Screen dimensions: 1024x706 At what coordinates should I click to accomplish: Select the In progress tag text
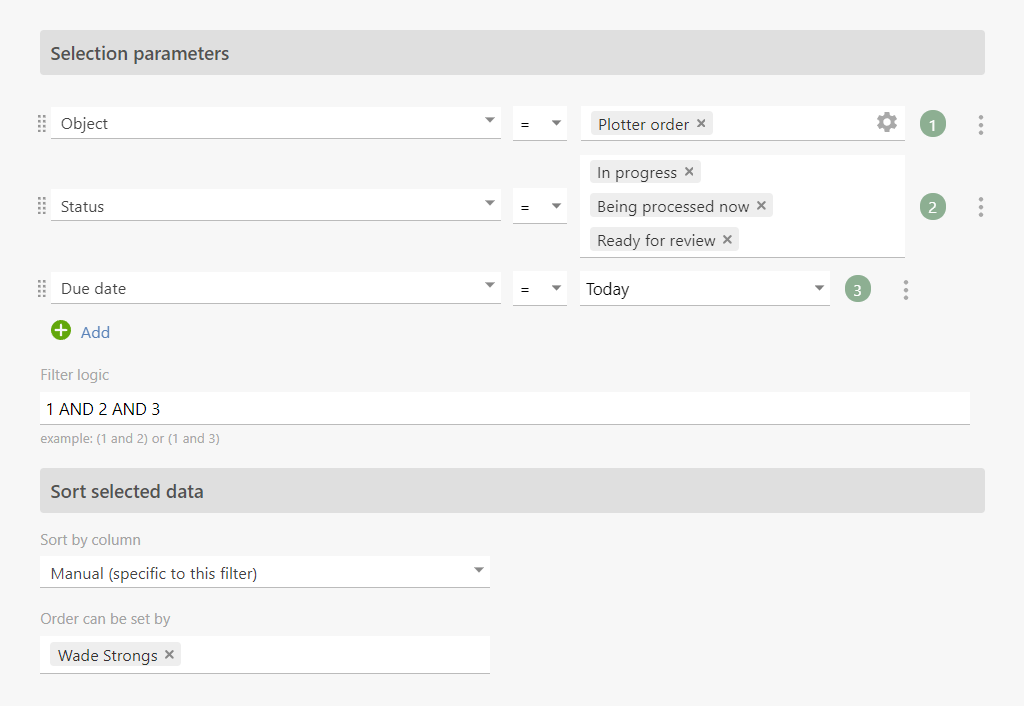[637, 172]
